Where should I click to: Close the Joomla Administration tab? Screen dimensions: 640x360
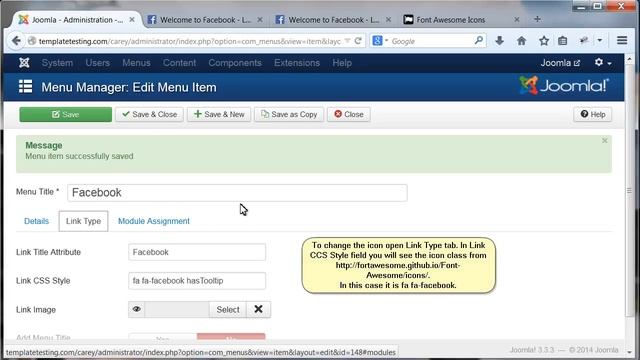132,20
